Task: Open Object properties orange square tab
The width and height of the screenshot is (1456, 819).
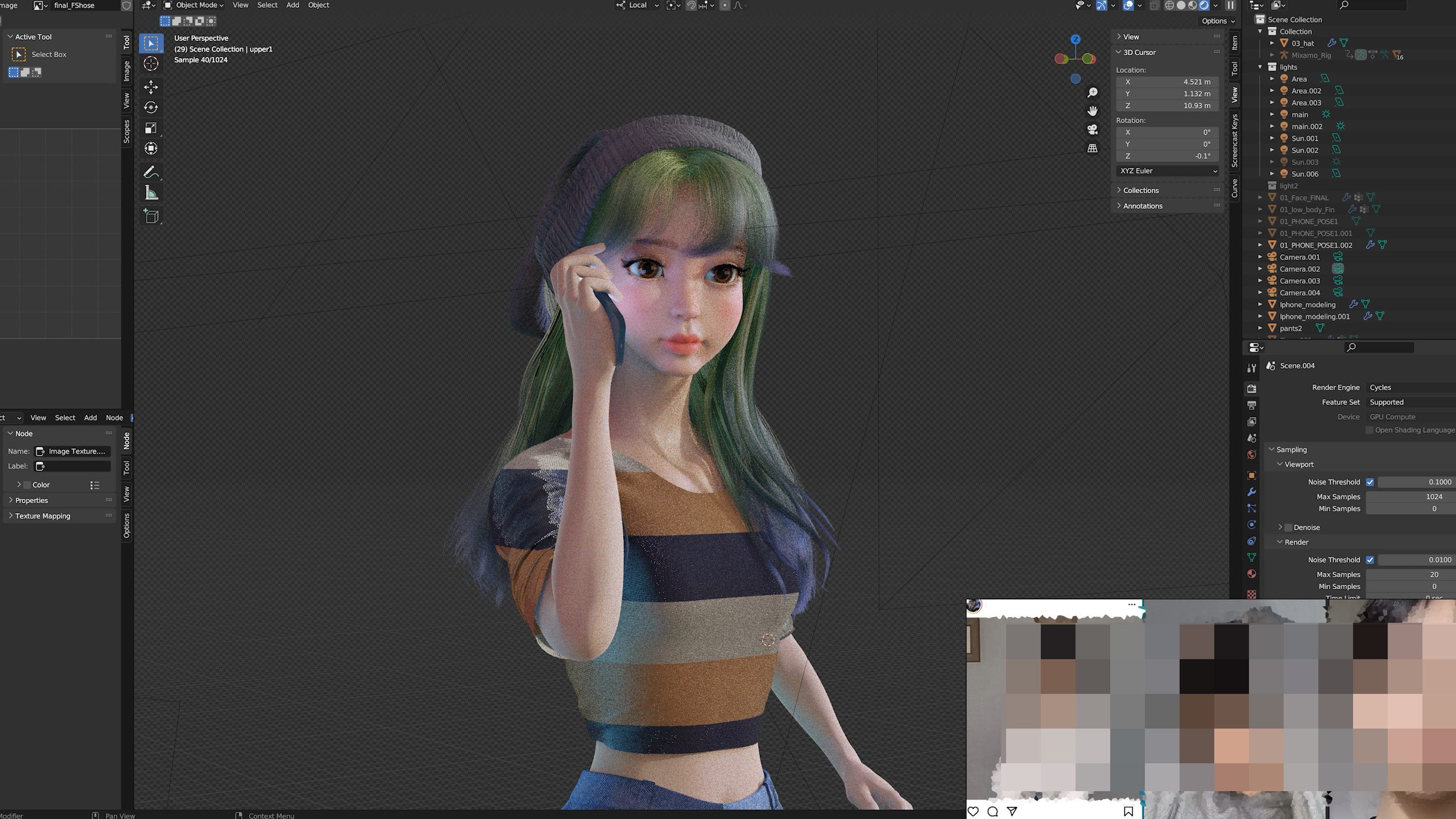Action: (x=1252, y=475)
